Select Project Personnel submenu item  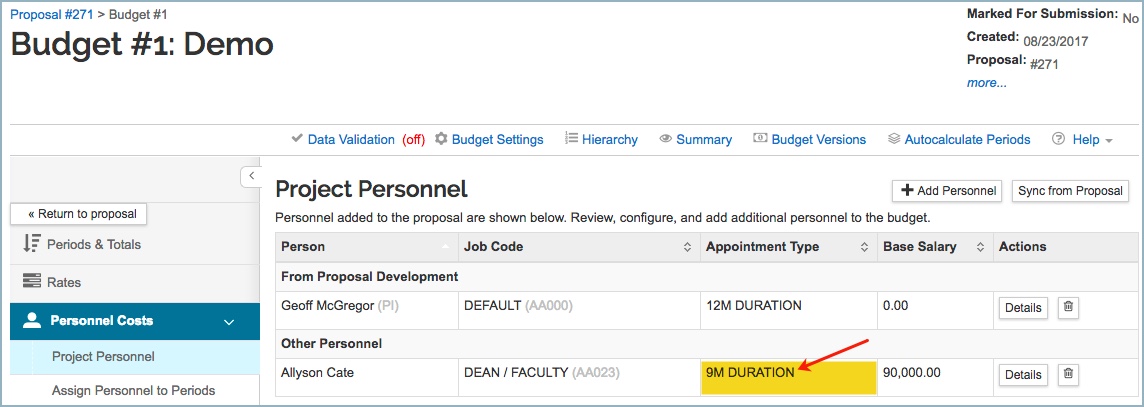pyautogui.click(x=135, y=357)
